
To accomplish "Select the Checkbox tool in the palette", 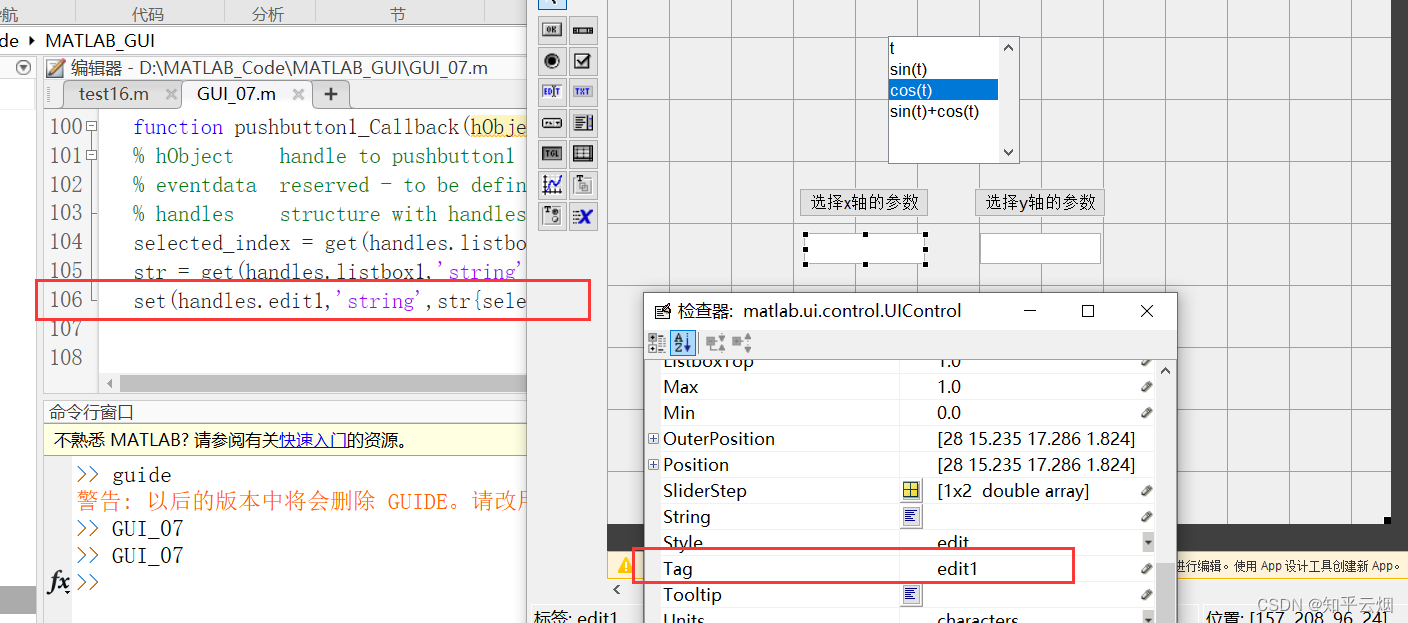I will point(583,60).
